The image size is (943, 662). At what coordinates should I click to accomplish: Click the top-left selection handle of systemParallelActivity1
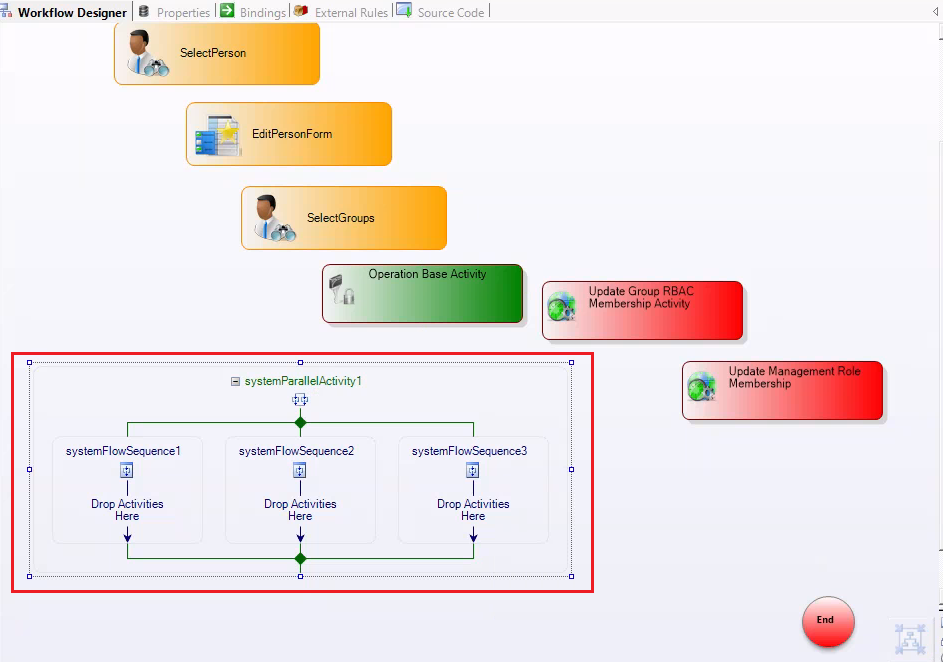point(29,363)
